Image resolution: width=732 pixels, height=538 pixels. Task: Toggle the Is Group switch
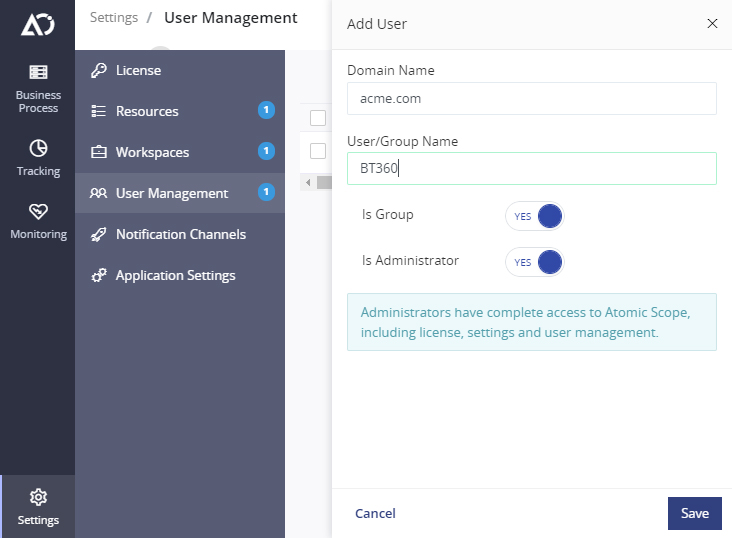click(535, 216)
